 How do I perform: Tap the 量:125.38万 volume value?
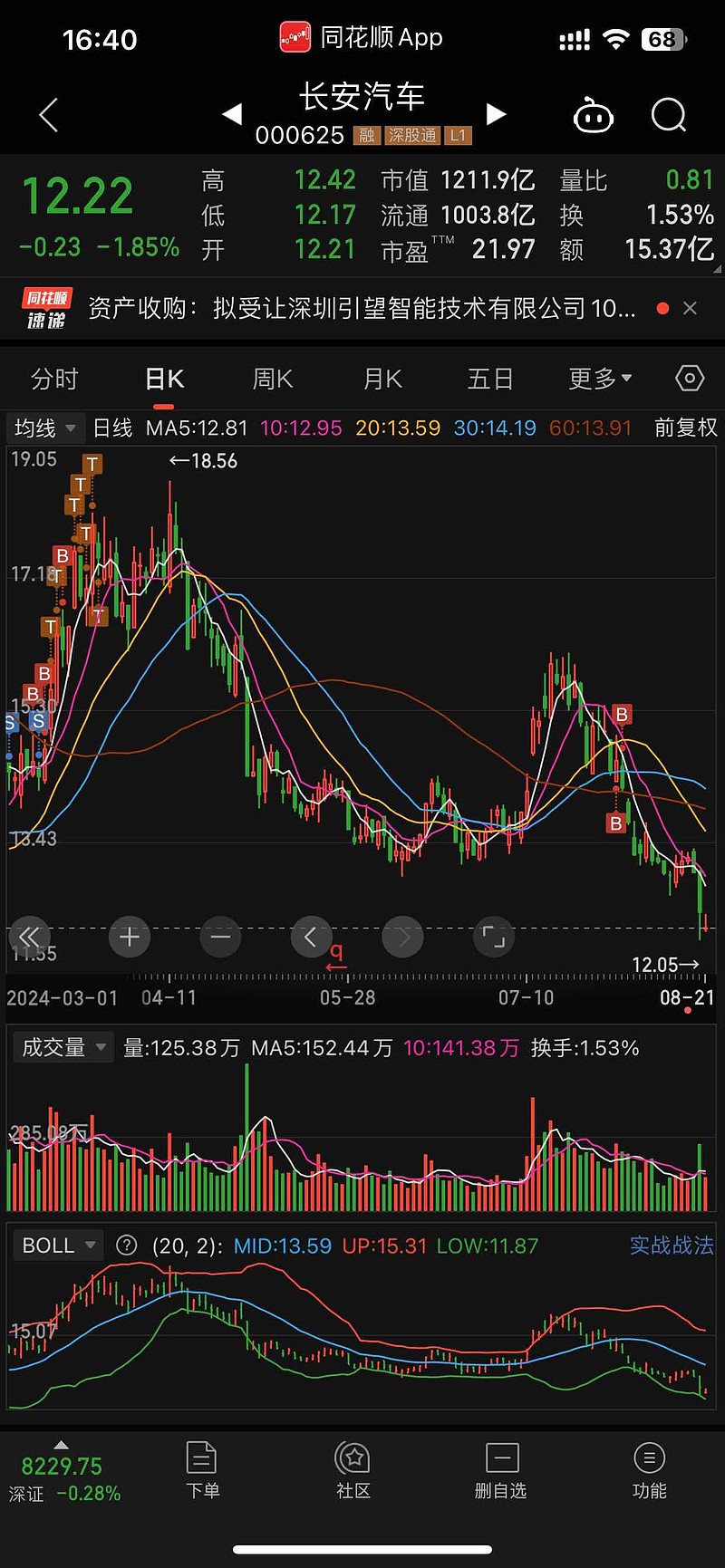click(x=181, y=1048)
